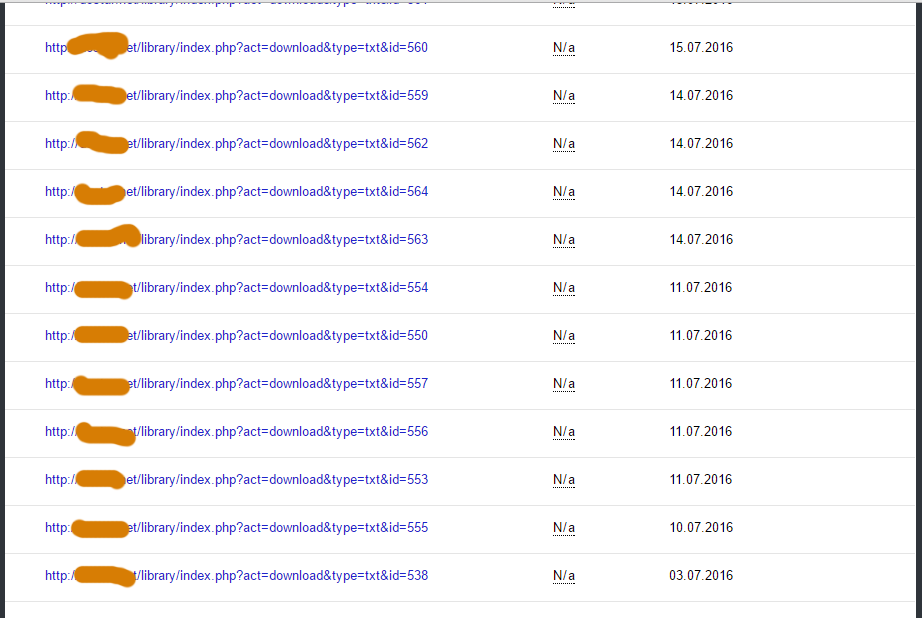Open the library link ending in id=538
Image resolution: width=922 pixels, height=618 pixels.
point(280,576)
